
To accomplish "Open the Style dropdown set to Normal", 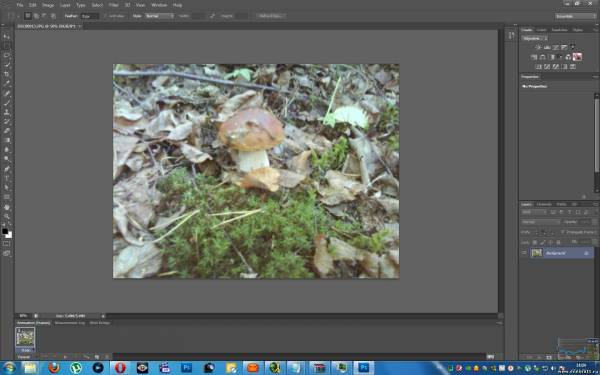I will click(x=159, y=16).
